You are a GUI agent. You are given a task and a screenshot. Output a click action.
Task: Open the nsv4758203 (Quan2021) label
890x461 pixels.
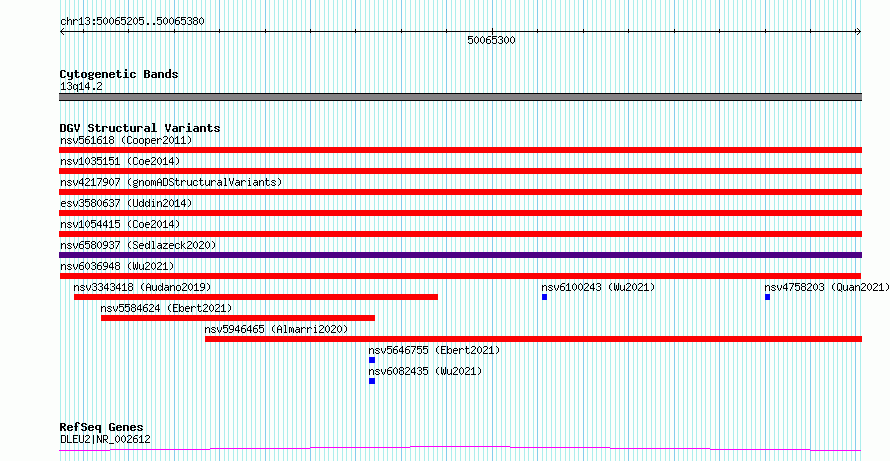826,287
